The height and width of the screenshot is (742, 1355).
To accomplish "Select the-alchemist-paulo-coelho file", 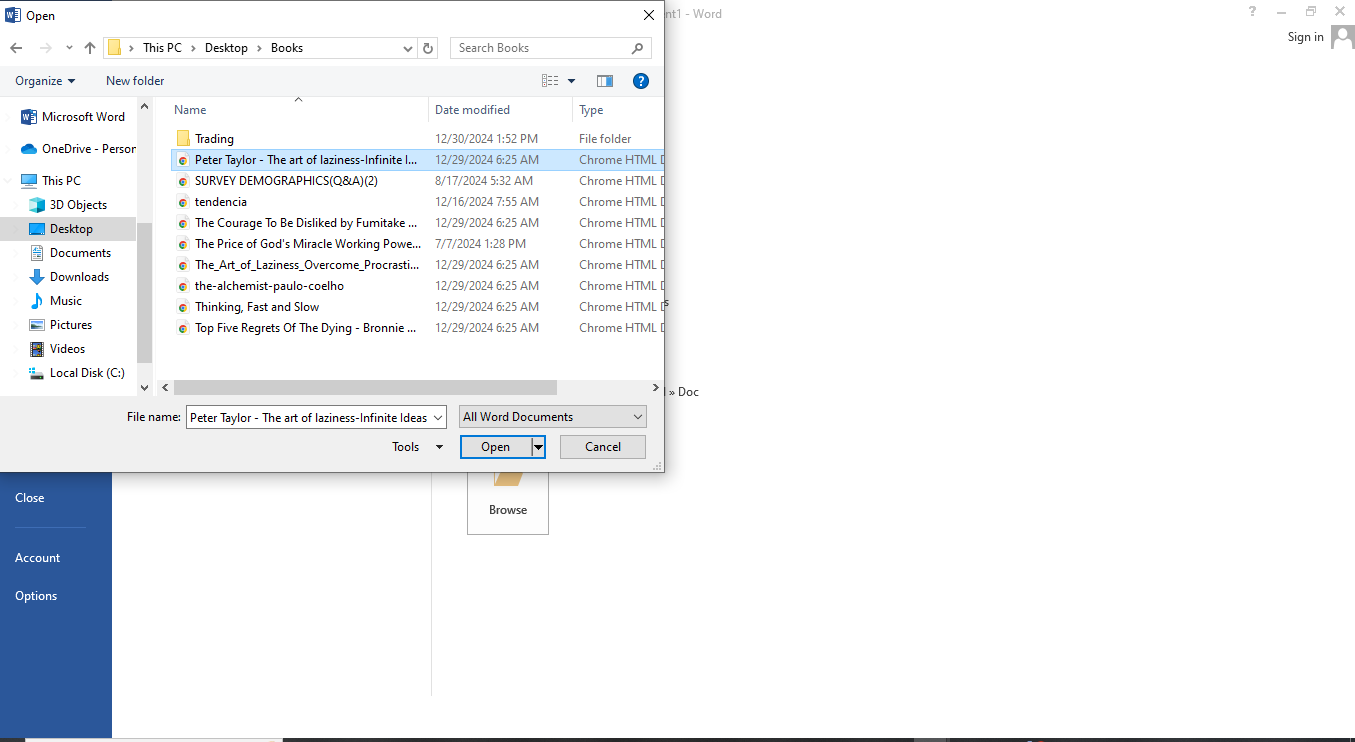I will 269,286.
